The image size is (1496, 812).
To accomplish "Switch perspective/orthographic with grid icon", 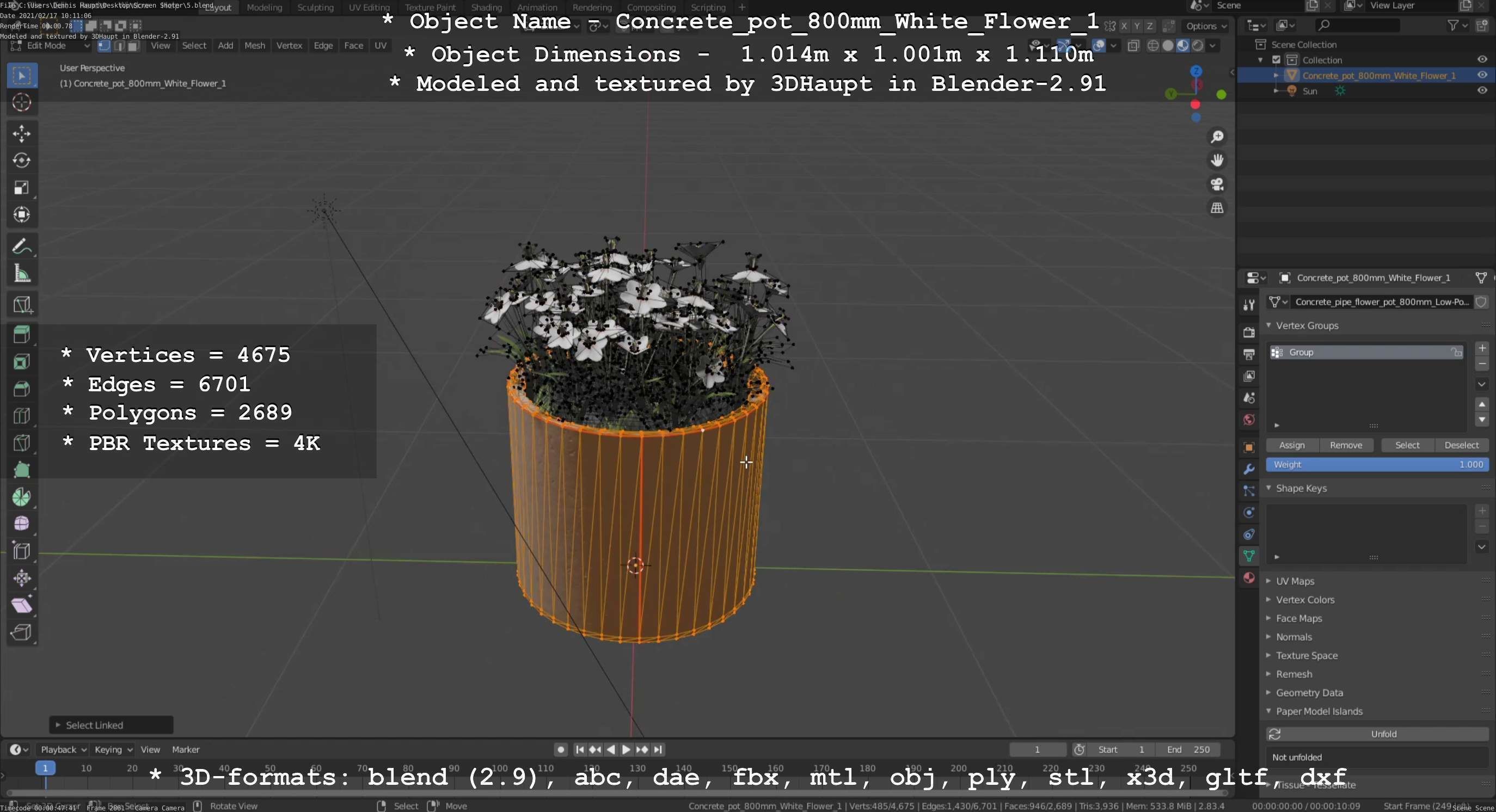I will pos(1217,208).
